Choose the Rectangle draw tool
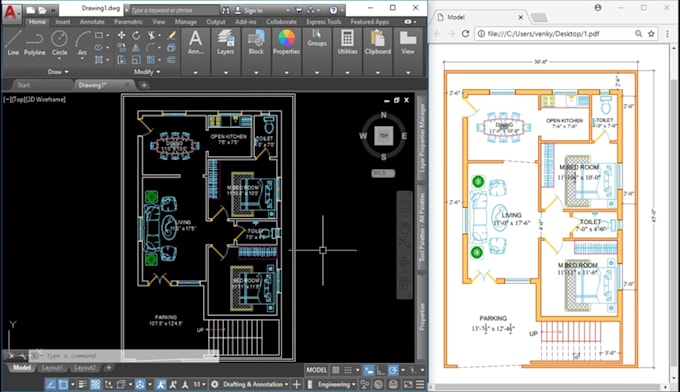This screenshot has height=392, width=680. tap(99, 35)
